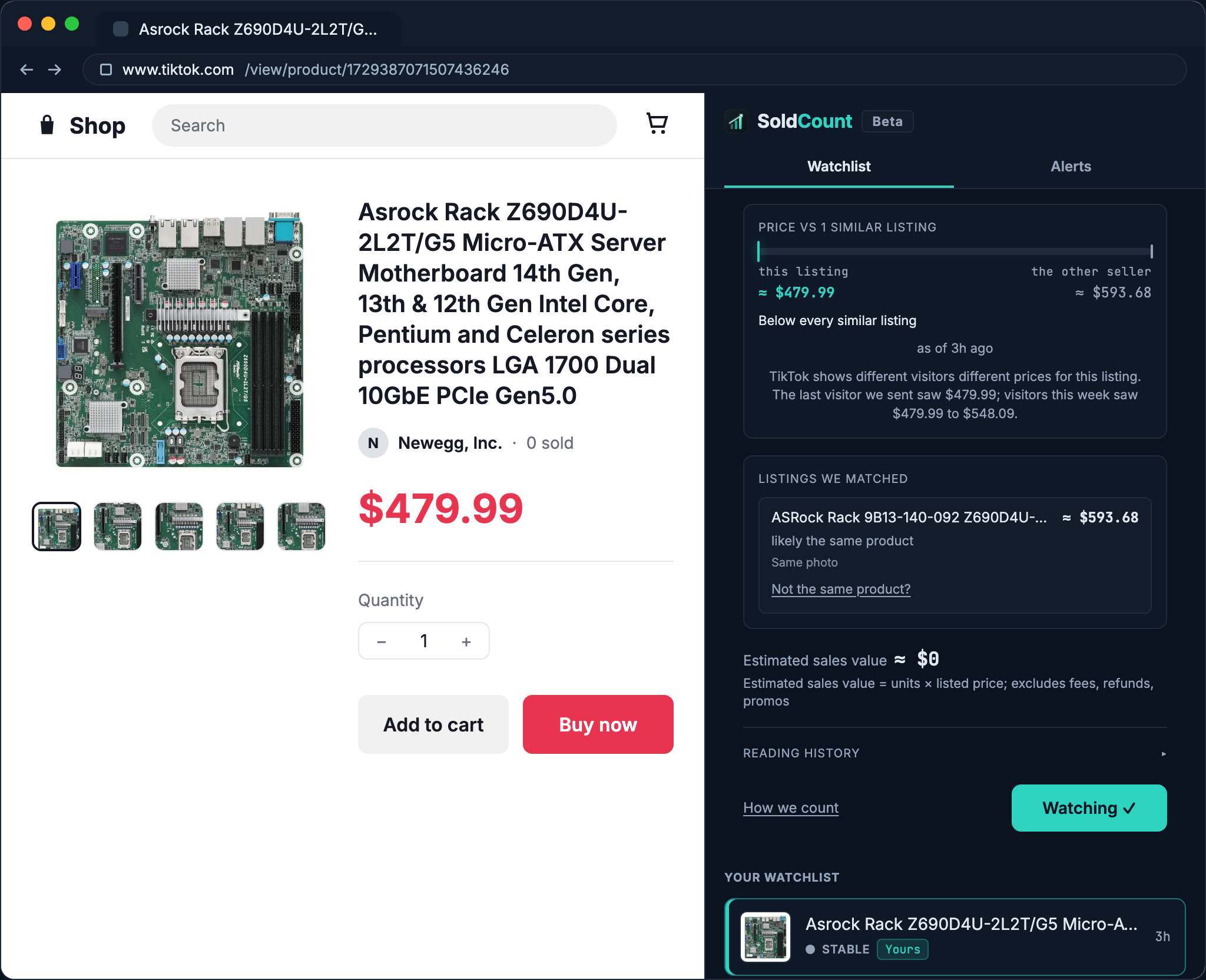
Task: Click the browser tab favicon
Action: pyautogui.click(x=121, y=29)
